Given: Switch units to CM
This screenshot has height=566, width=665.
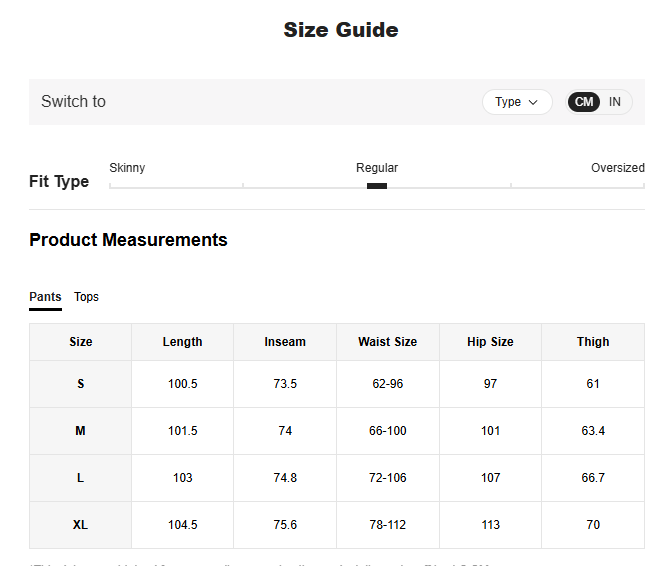Looking at the screenshot, I should (584, 102).
